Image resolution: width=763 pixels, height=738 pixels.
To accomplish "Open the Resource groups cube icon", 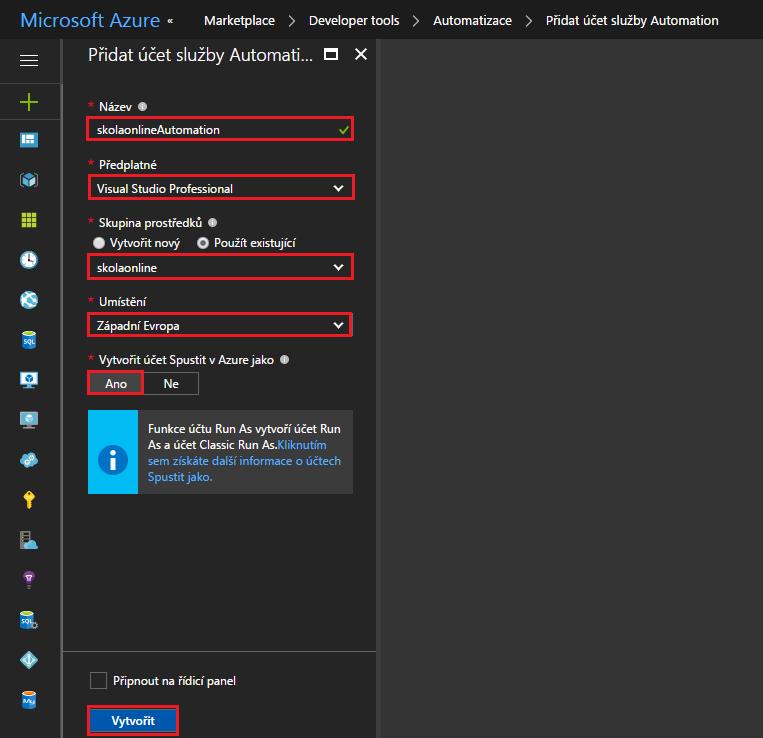I will point(29,180).
